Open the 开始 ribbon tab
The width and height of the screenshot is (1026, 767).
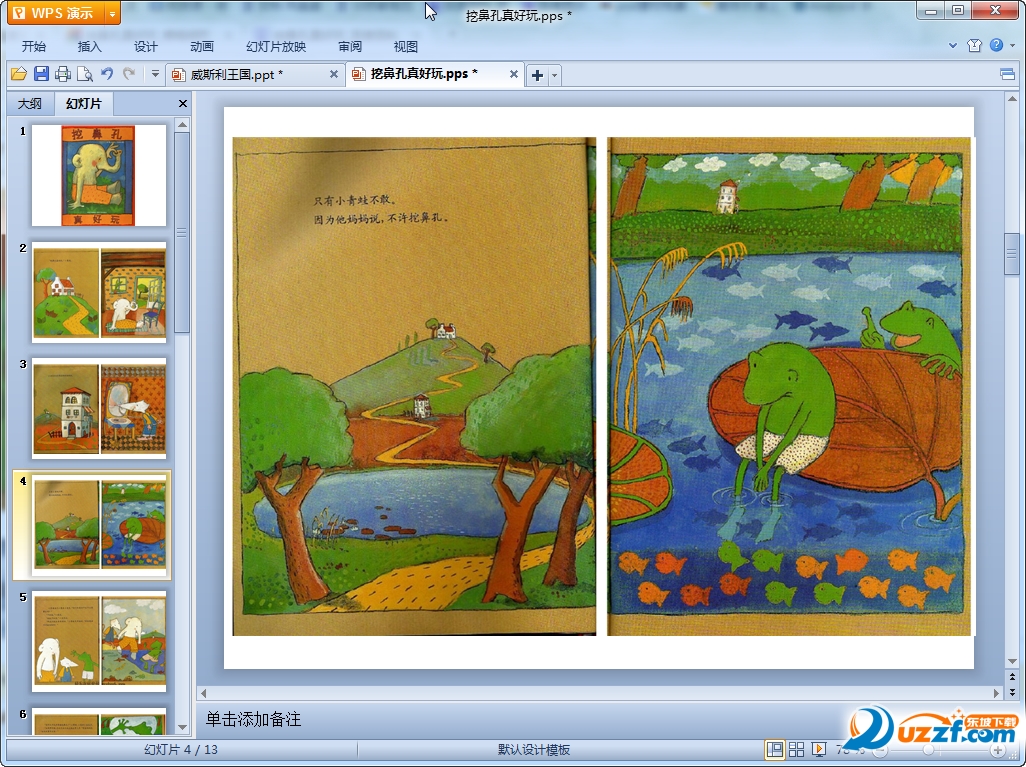34,46
